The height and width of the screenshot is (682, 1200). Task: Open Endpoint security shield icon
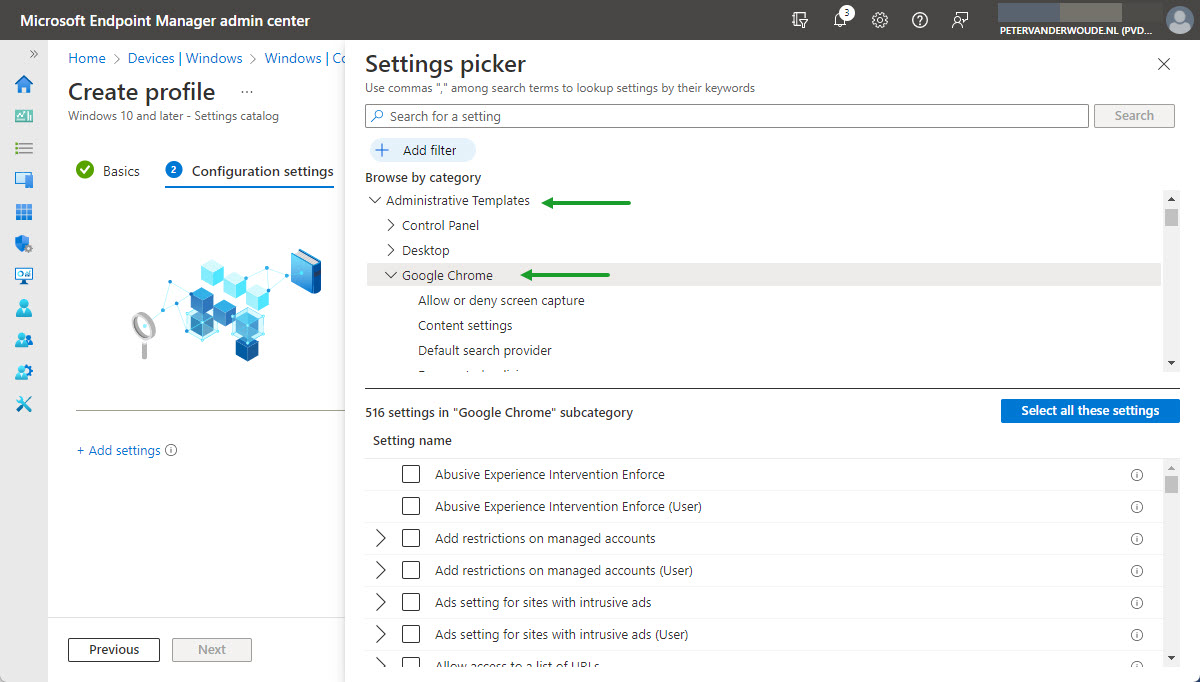click(x=24, y=244)
